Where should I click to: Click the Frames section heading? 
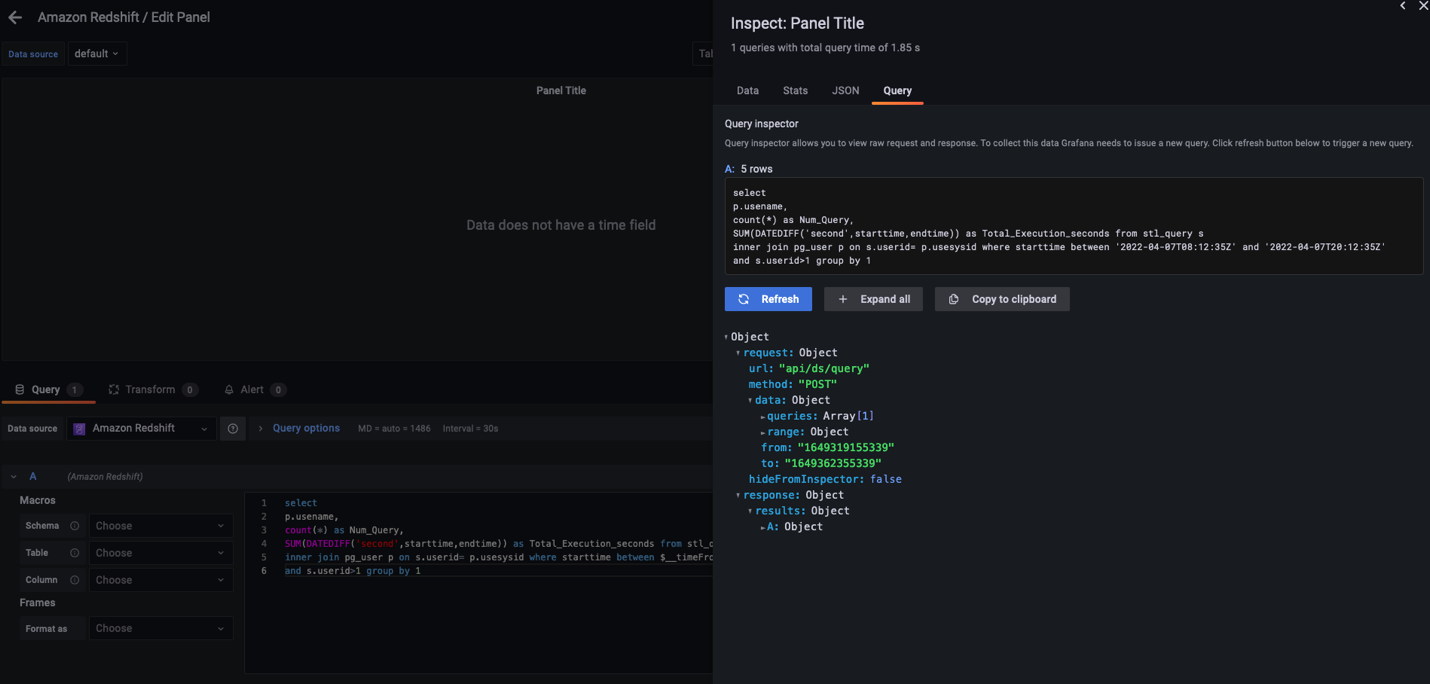point(38,603)
